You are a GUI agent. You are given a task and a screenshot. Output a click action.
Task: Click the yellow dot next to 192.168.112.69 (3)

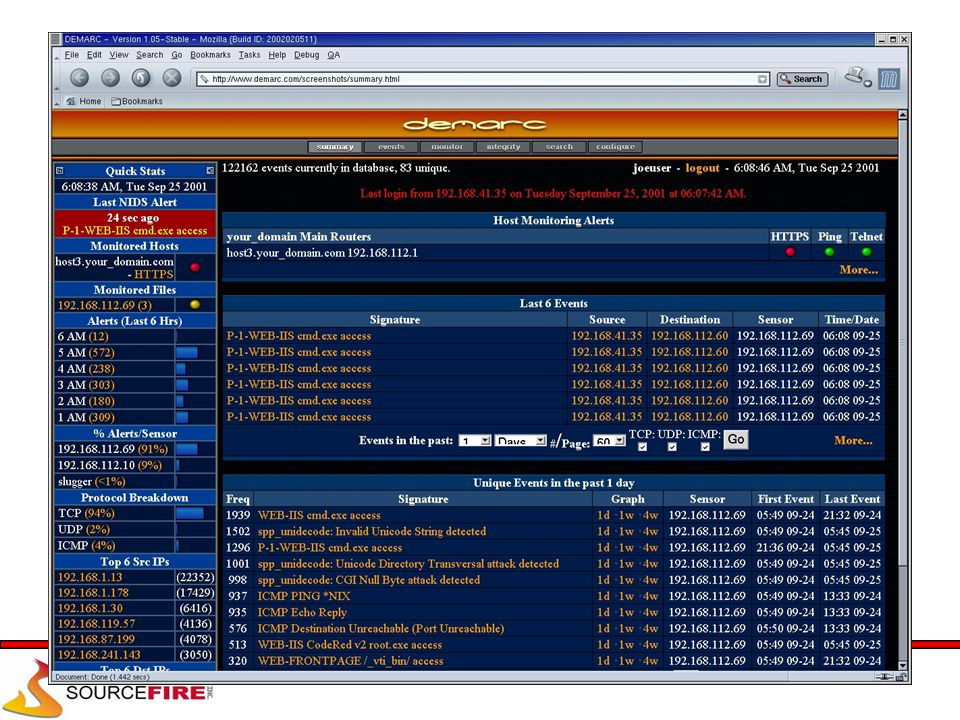tap(195, 304)
